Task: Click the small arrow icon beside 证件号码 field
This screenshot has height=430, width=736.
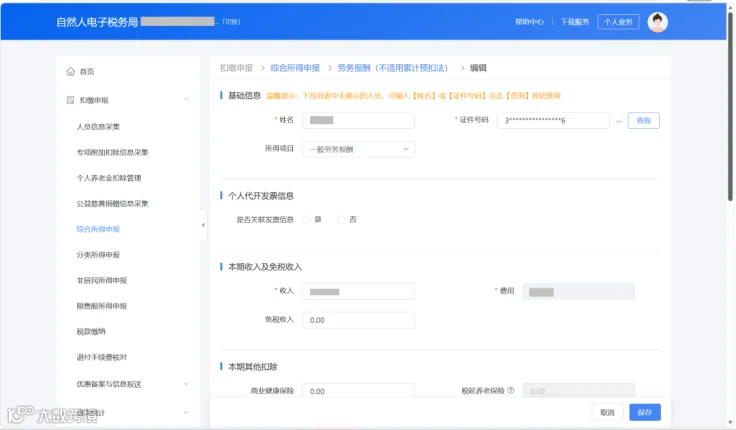Action: 619,121
